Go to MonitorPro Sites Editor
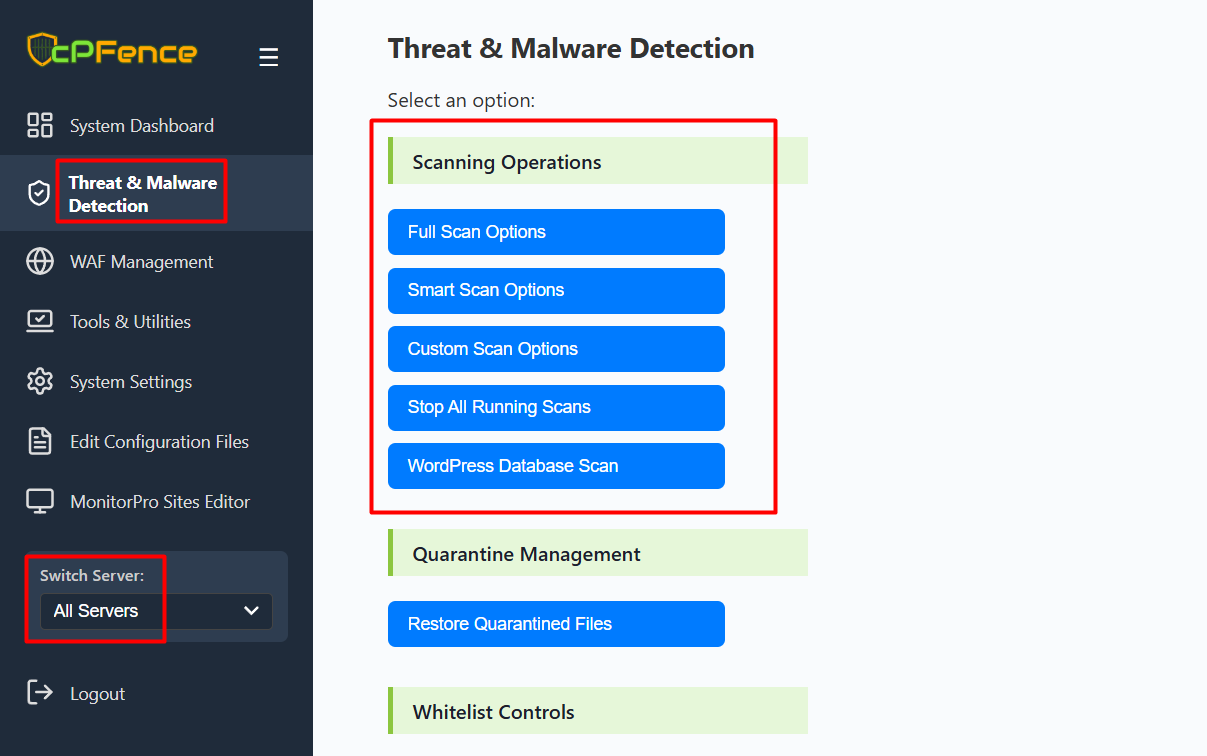 pos(159,502)
